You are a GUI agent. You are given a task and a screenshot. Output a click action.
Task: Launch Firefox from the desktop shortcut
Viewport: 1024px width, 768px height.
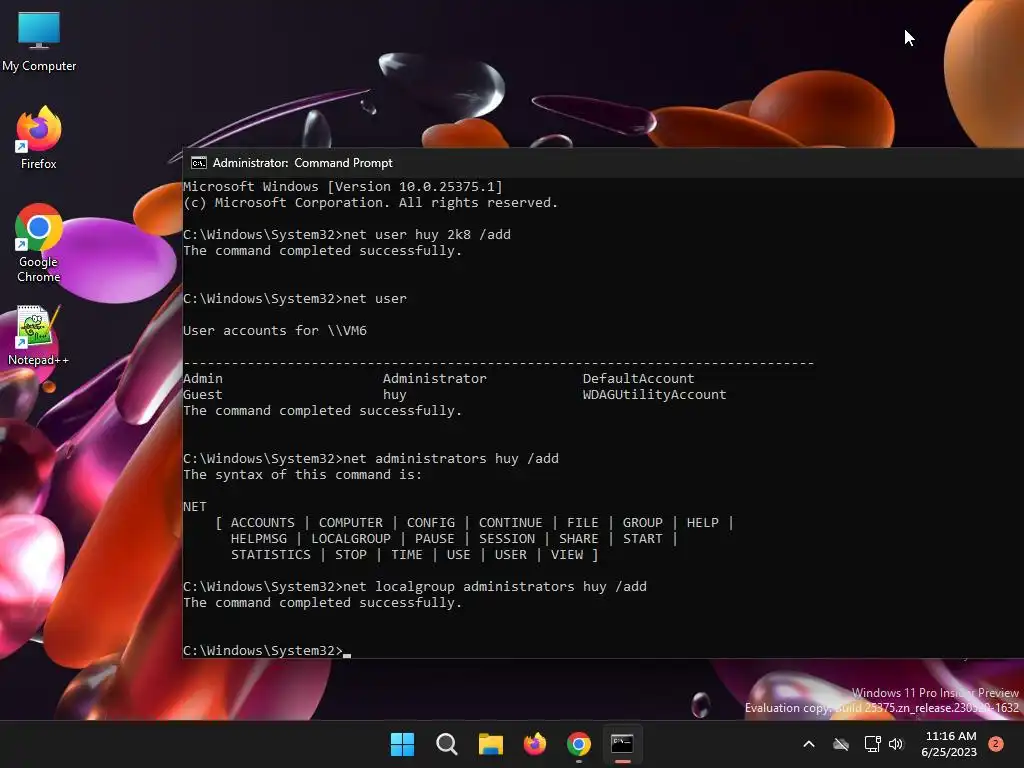click(39, 138)
